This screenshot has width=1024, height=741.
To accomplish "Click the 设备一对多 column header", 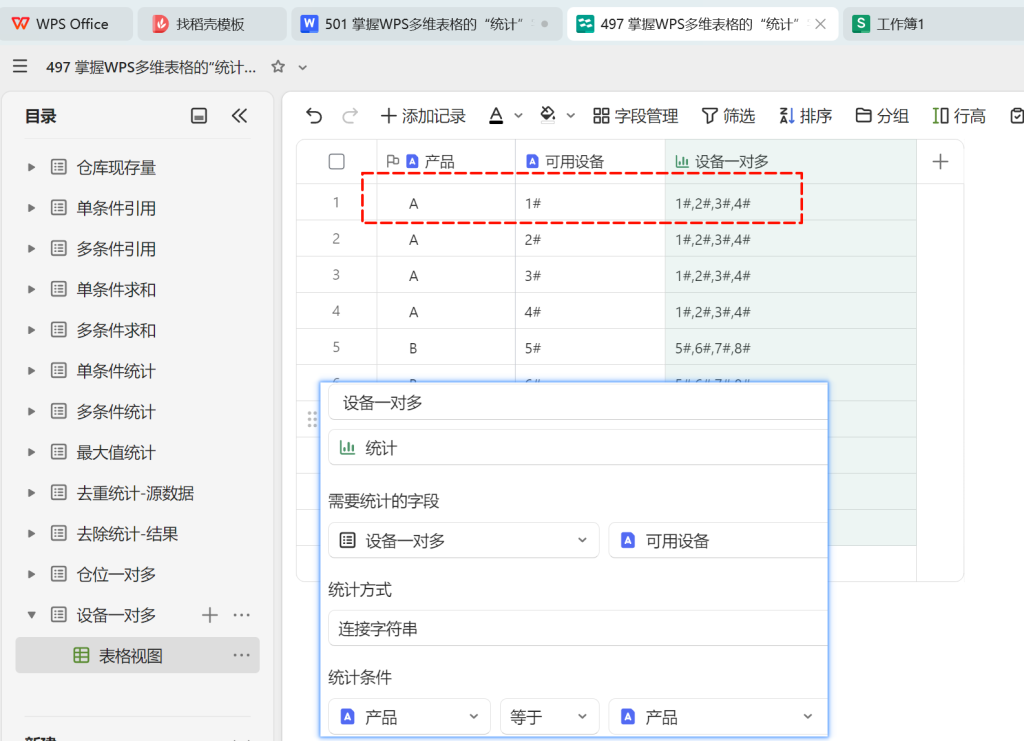I will (x=791, y=161).
